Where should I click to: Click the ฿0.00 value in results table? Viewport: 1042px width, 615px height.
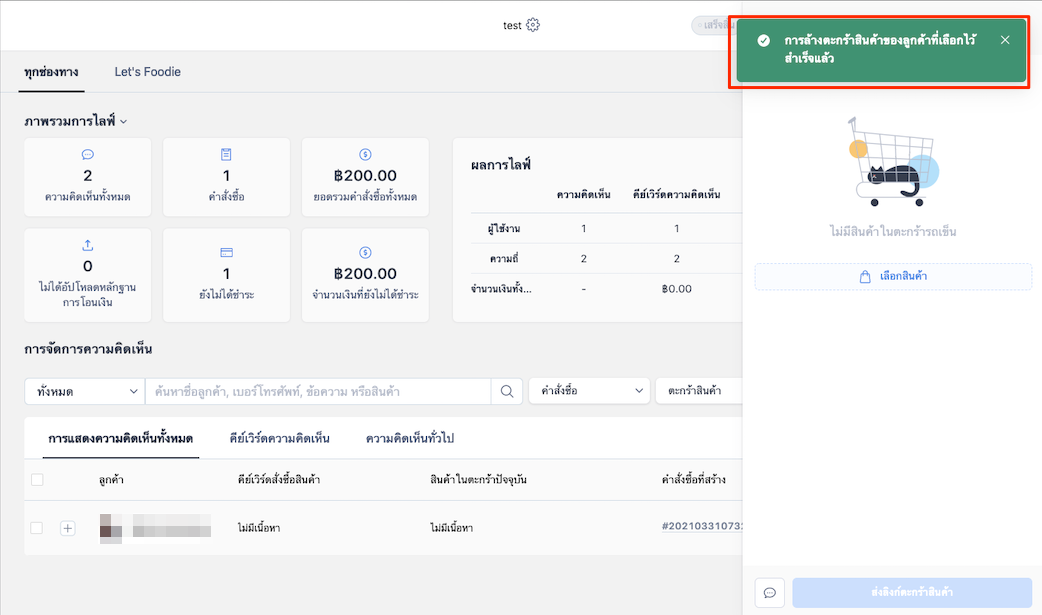click(x=677, y=289)
